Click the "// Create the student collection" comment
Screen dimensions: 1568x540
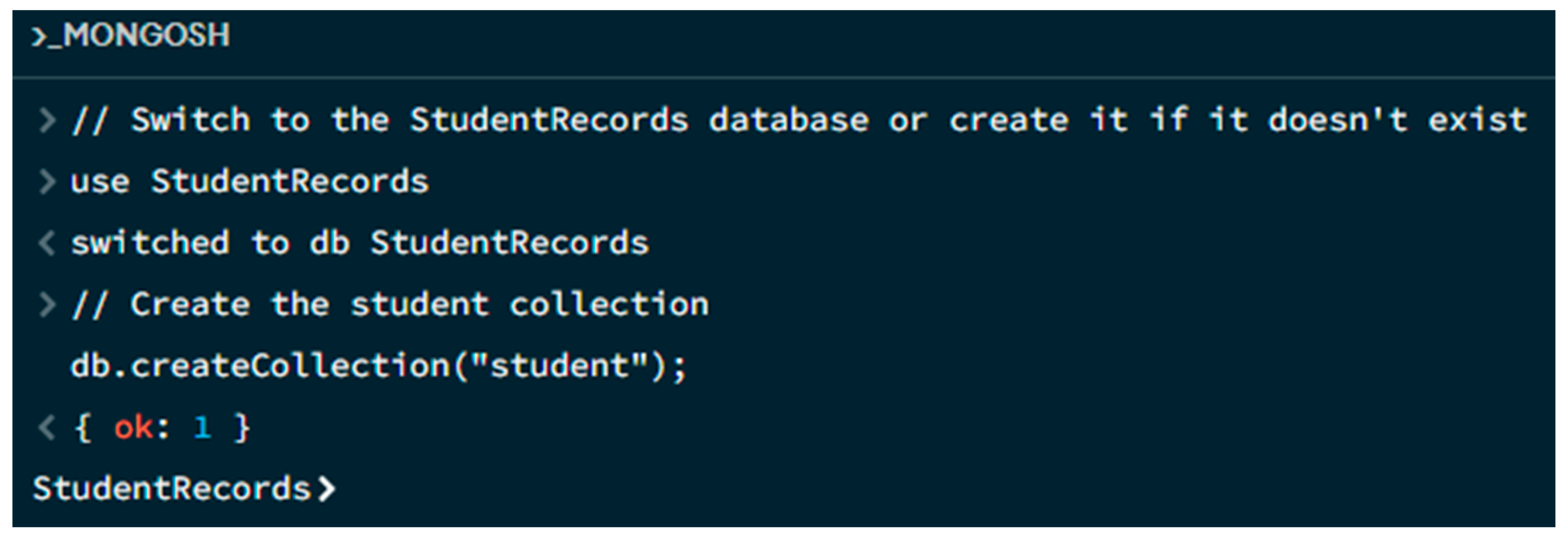pos(390,305)
